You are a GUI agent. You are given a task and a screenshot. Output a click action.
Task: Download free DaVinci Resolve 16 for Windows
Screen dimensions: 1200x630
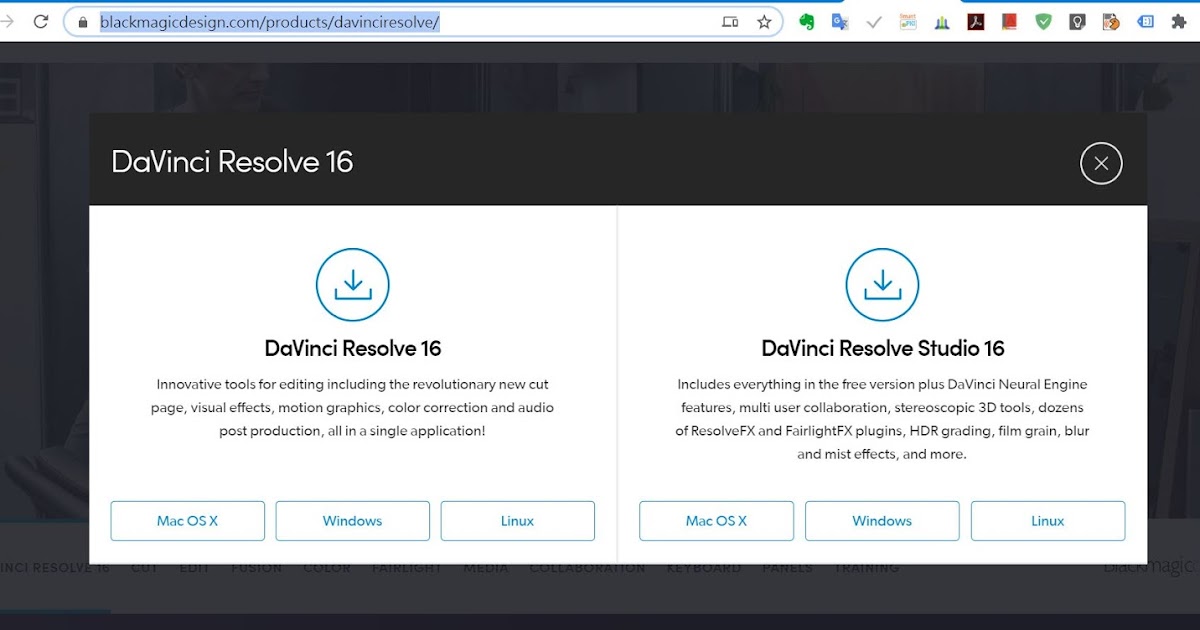click(x=352, y=521)
